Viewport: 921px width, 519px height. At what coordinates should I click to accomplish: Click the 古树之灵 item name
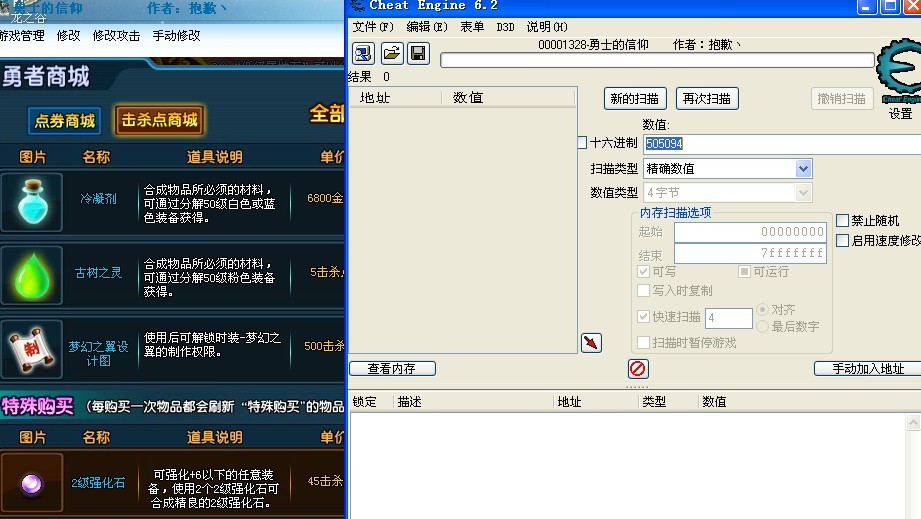coord(98,272)
